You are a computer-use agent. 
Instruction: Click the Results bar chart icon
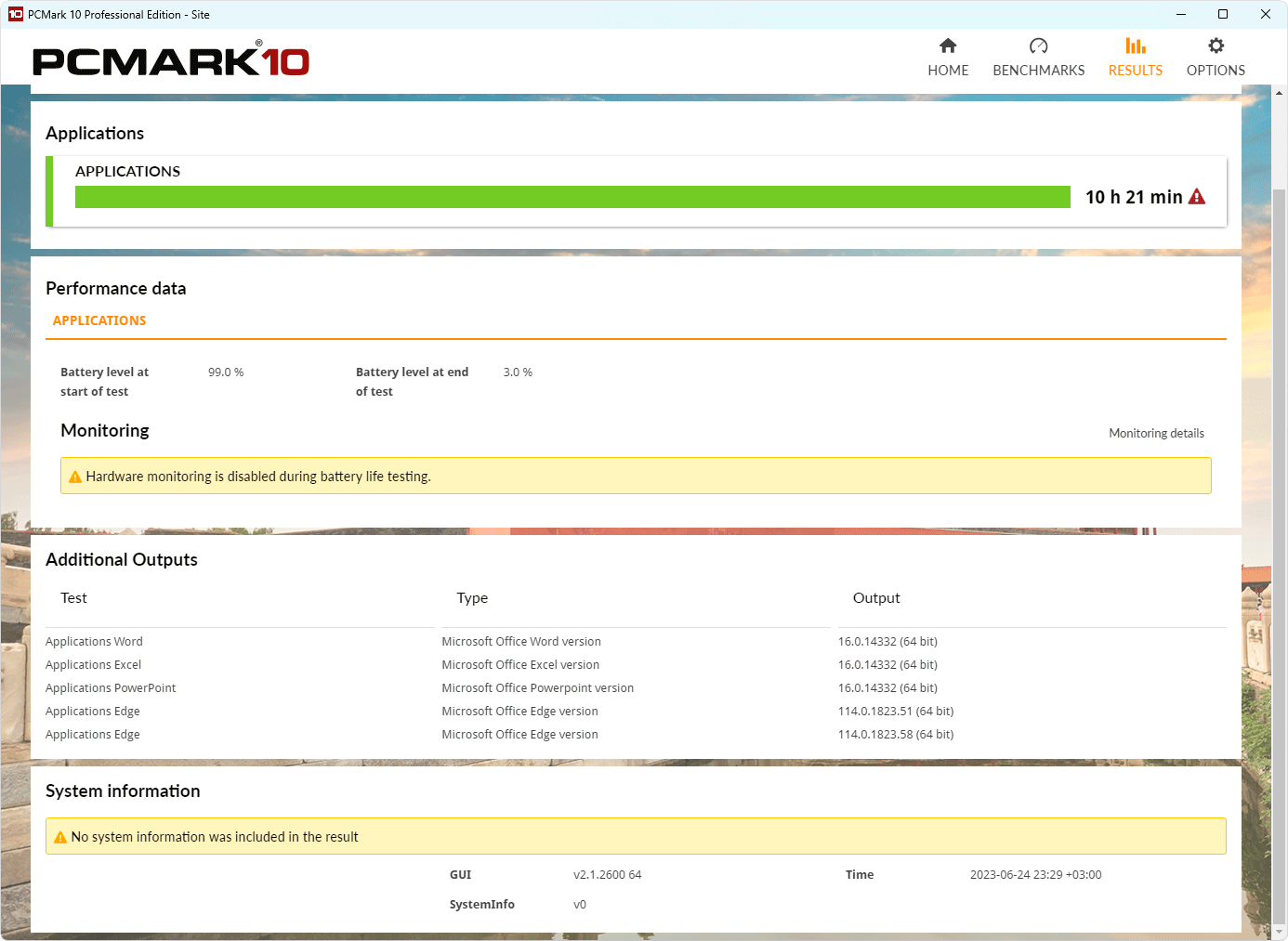point(1136,46)
